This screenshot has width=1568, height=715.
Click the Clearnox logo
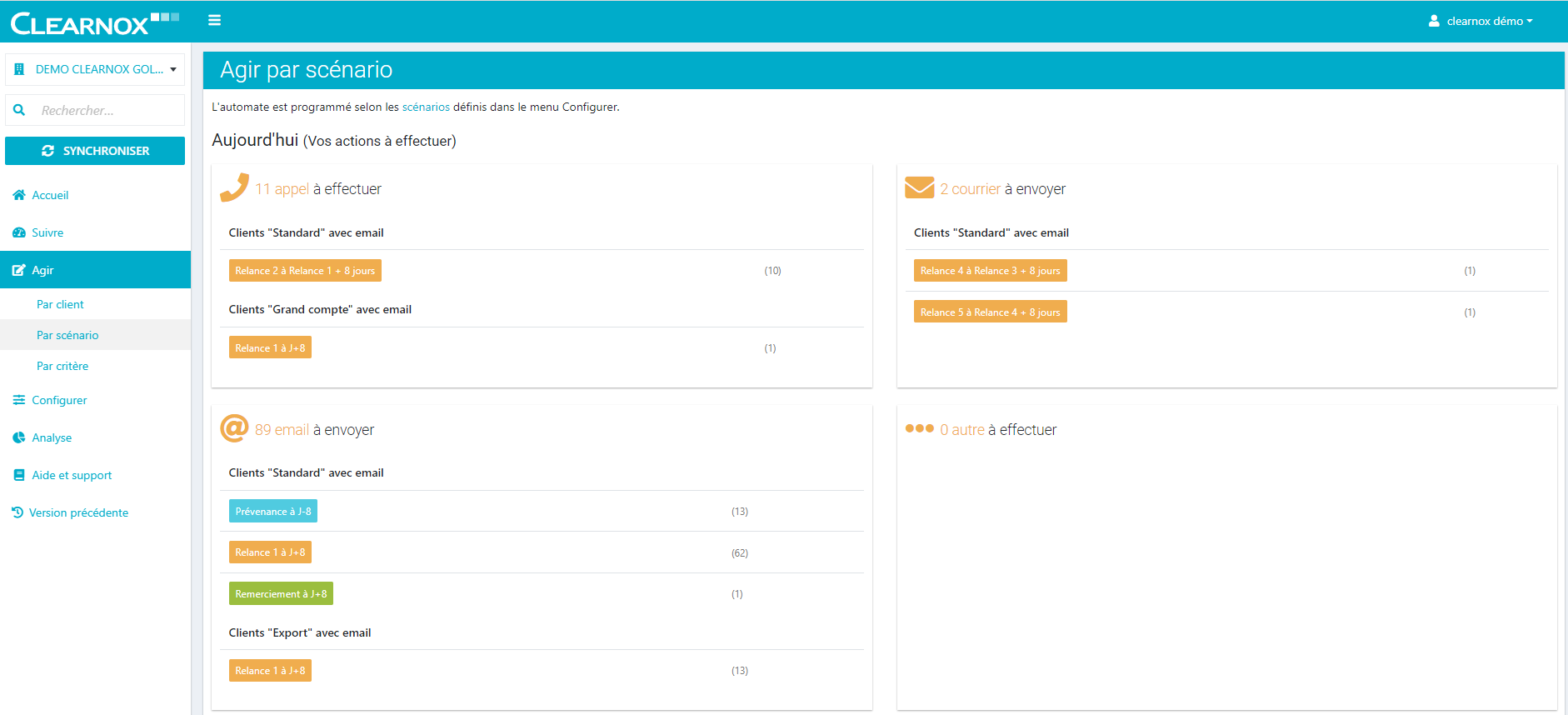click(x=94, y=23)
